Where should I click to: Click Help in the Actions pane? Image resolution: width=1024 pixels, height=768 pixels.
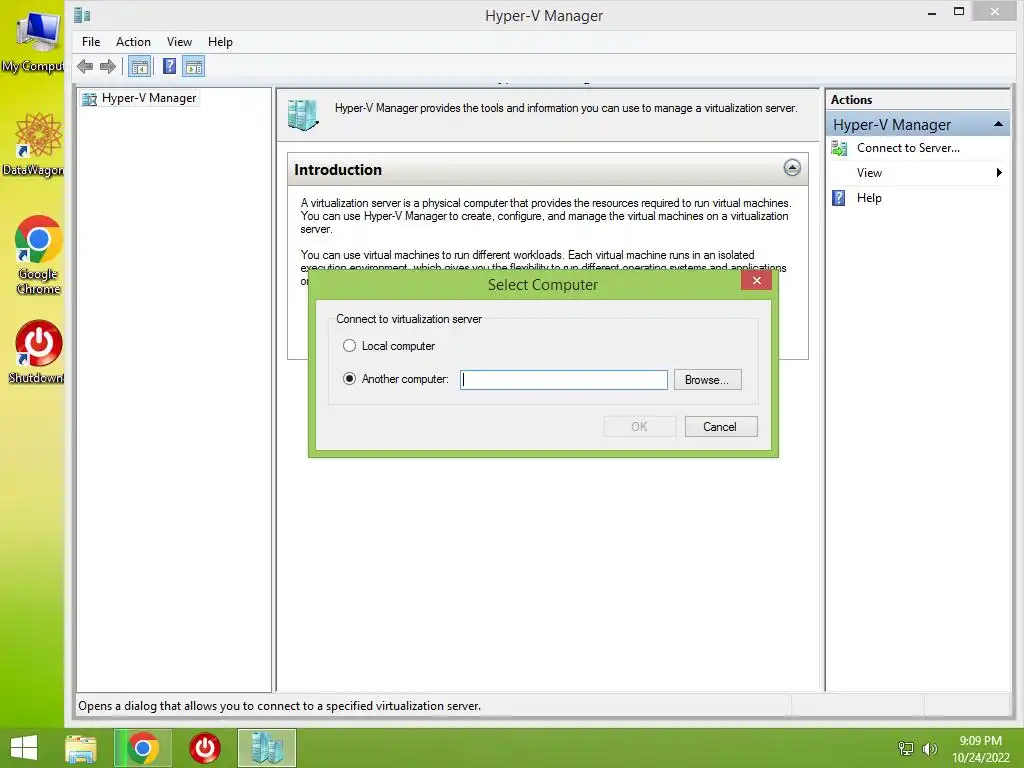(869, 198)
